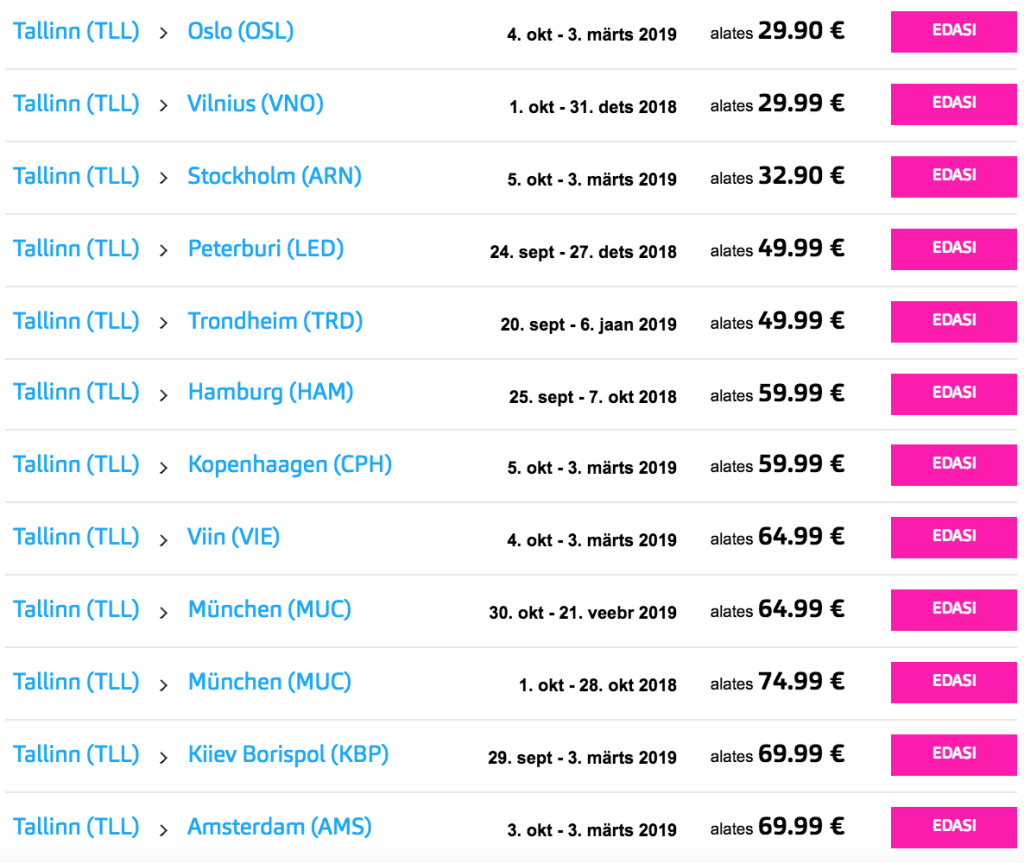Click the arrow icon before Trondheim (TRD)
Viewport: 1024px width, 863px height.
[164, 322]
